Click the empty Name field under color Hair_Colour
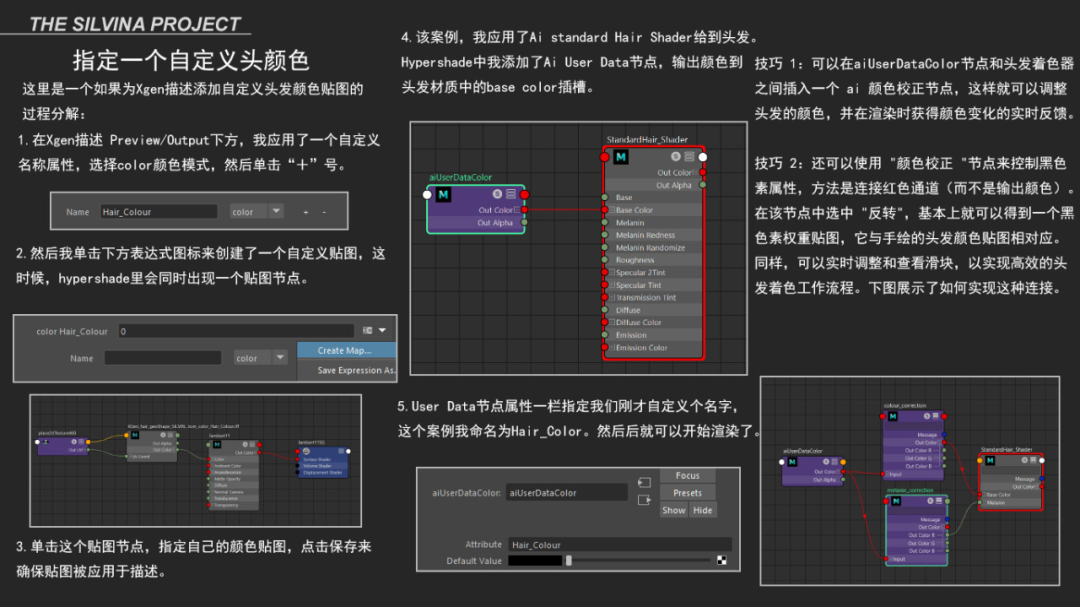The width and height of the screenshot is (1080, 607). pyautogui.click(x=163, y=358)
